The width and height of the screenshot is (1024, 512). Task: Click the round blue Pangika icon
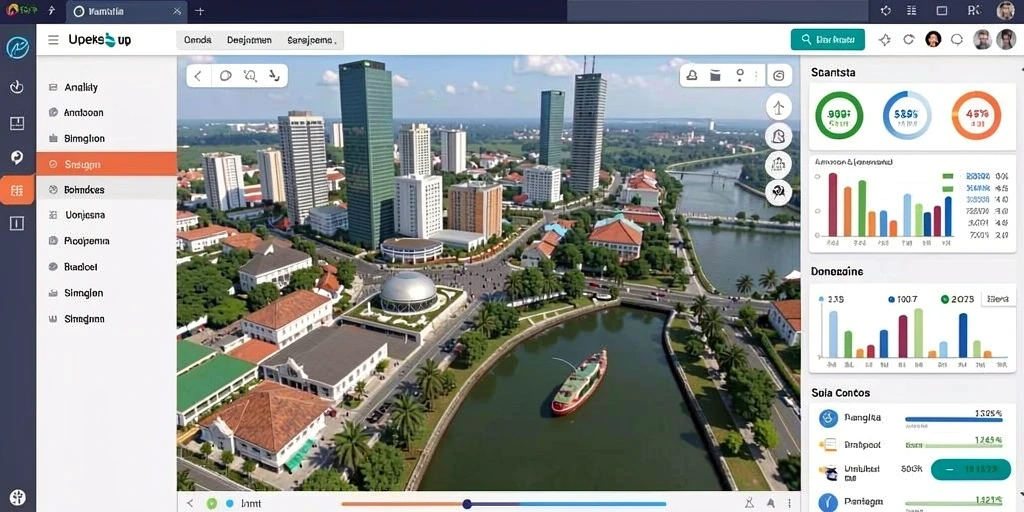coord(828,418)
